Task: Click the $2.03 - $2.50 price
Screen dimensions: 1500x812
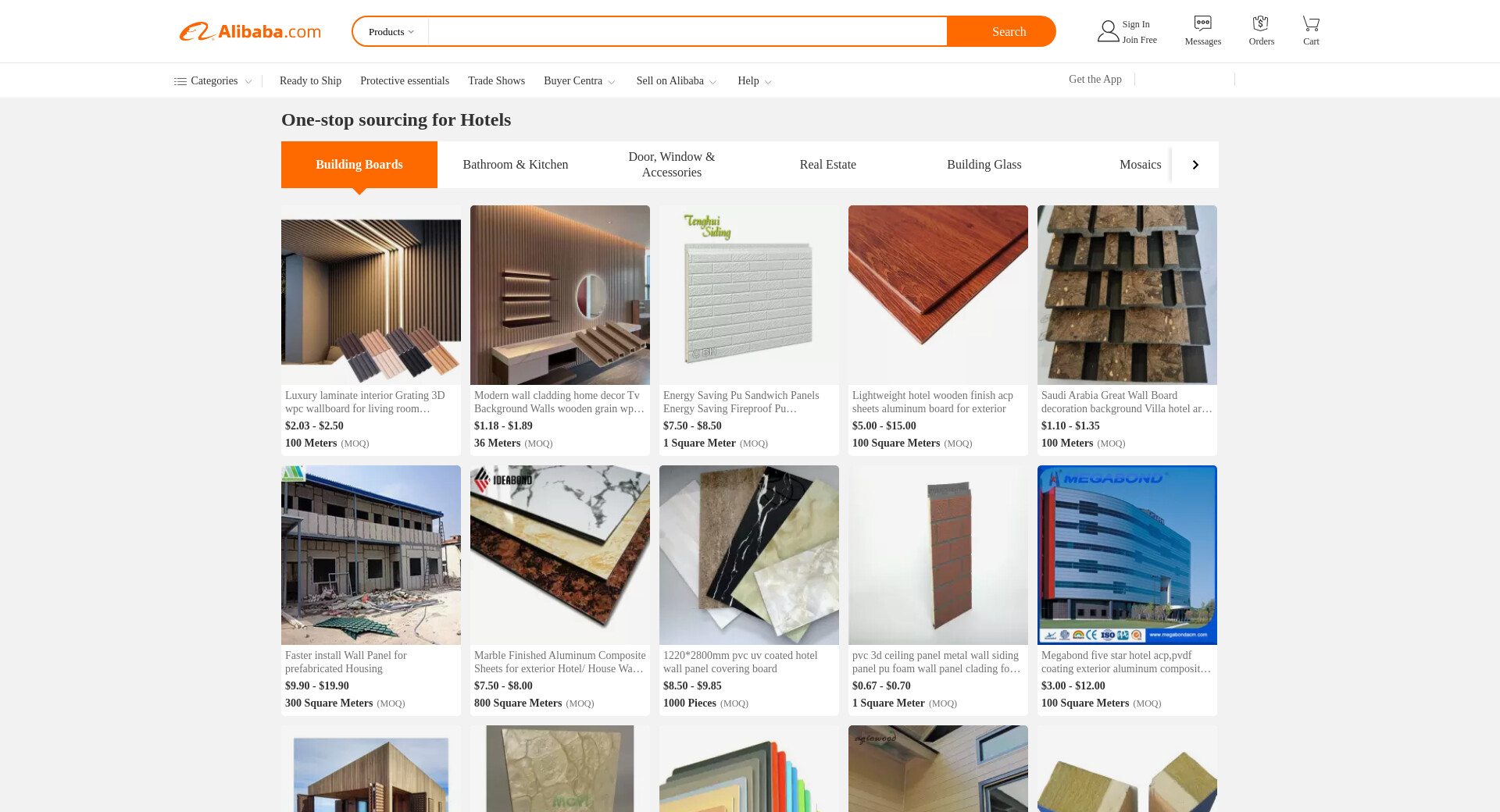Action: (314, 426)
